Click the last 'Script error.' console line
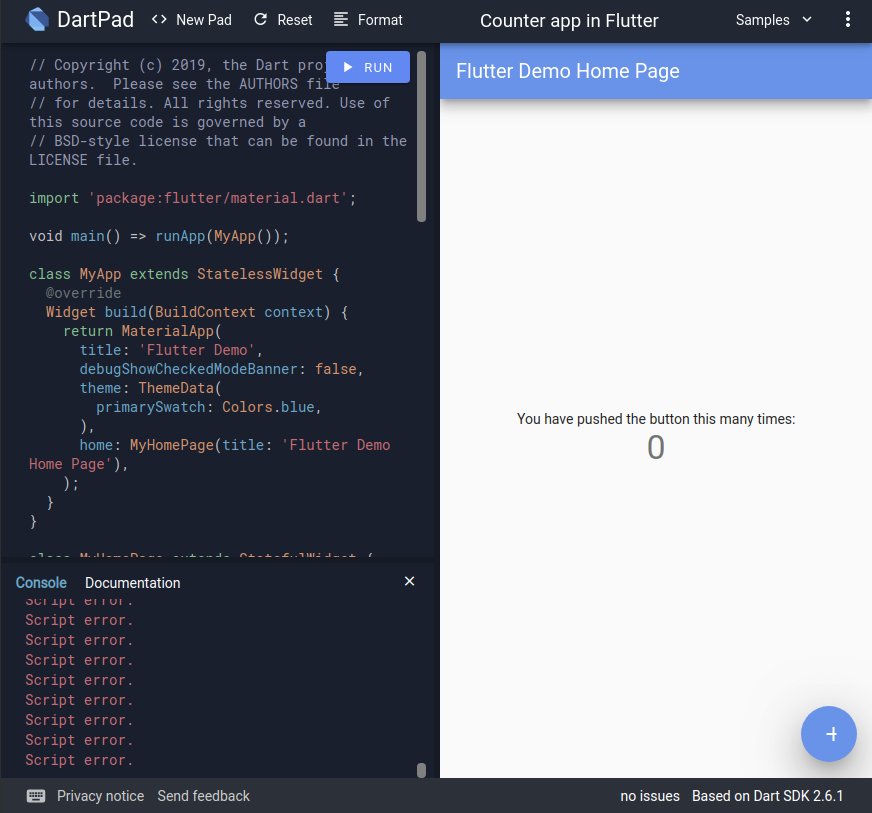The height and width of the screenshot is (813, 872). tap(79, 760)
